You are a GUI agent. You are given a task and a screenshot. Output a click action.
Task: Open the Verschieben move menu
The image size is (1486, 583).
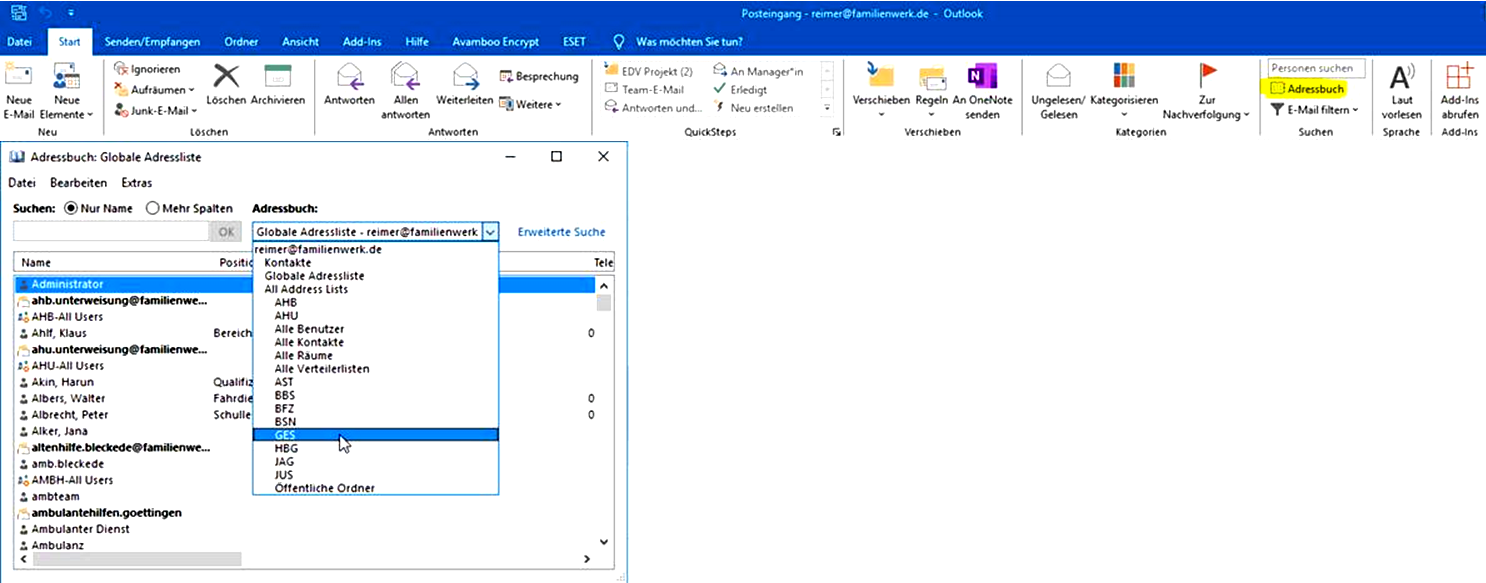click(x=881, y=90)
